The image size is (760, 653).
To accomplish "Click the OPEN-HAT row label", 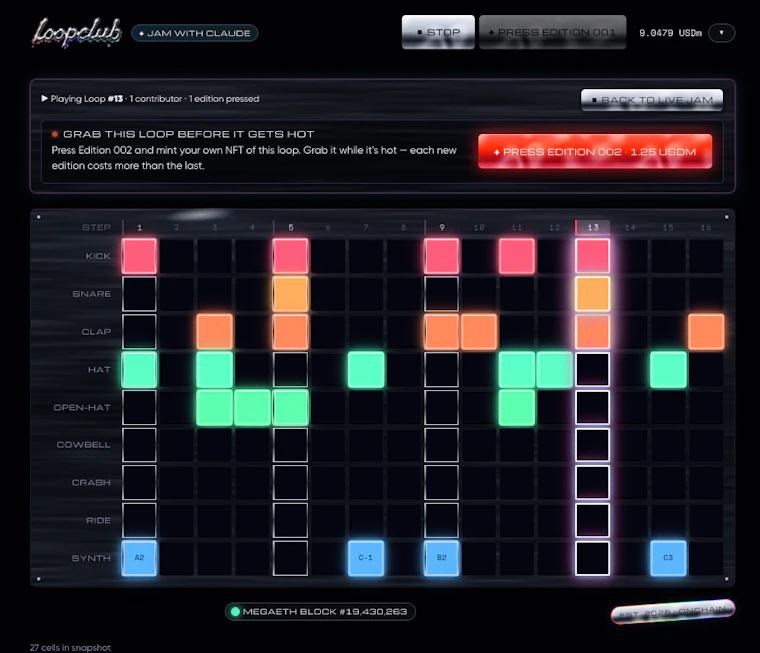I will tap(82, 407).
